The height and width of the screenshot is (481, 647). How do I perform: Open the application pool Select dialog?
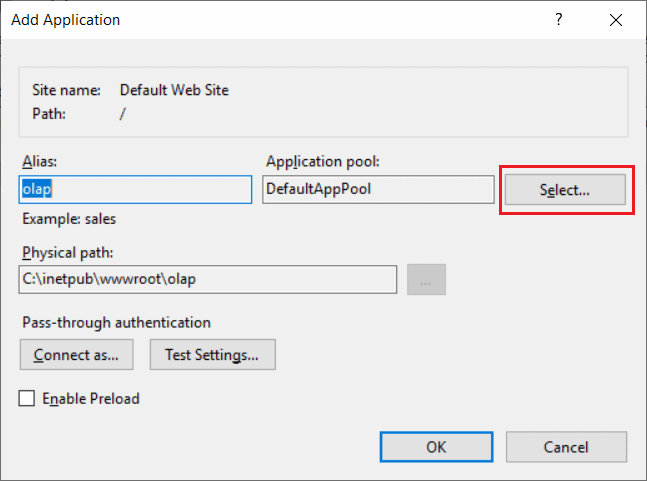pos(565,190)
